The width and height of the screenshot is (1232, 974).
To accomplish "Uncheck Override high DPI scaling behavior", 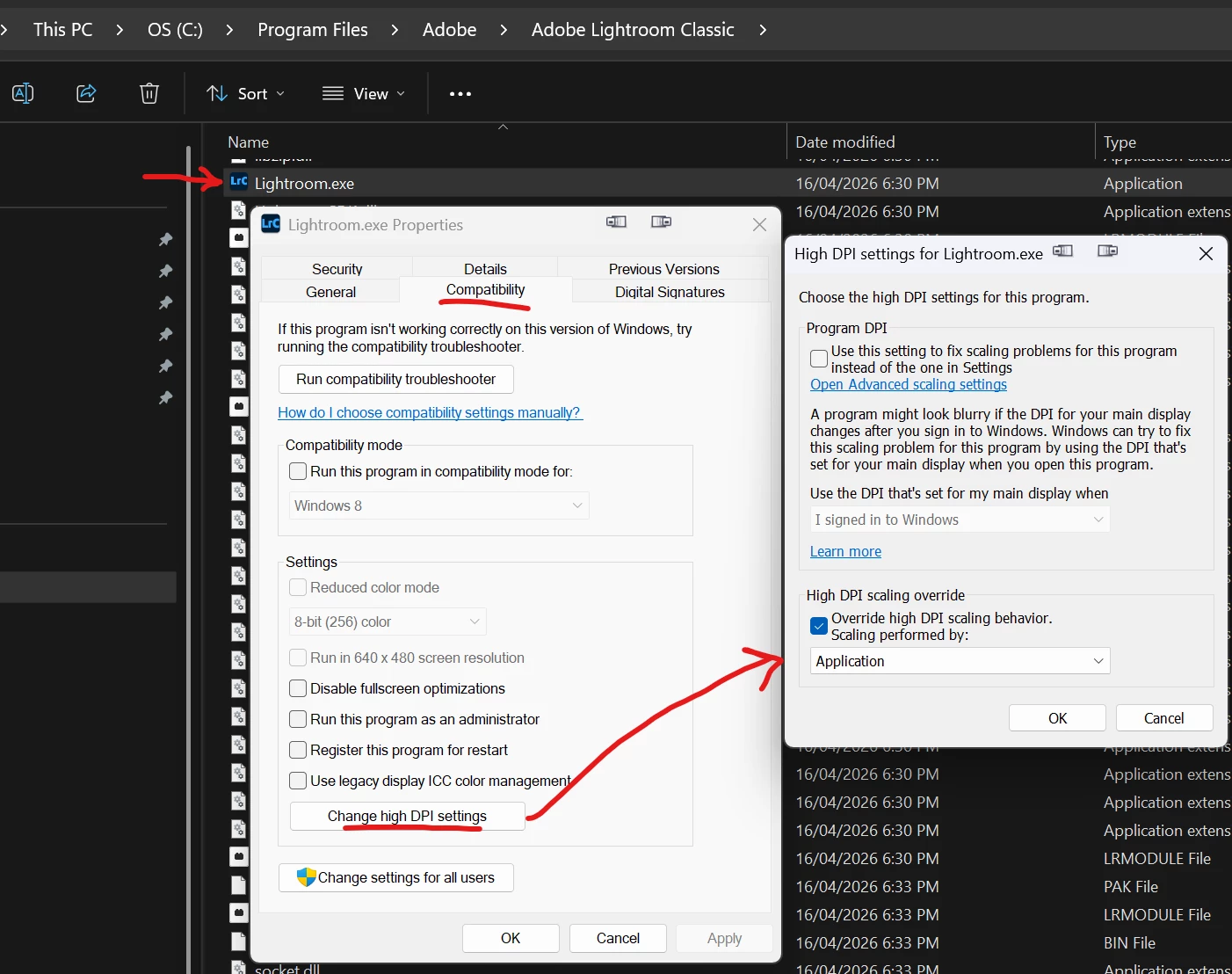I will click(x=819, y=626).
